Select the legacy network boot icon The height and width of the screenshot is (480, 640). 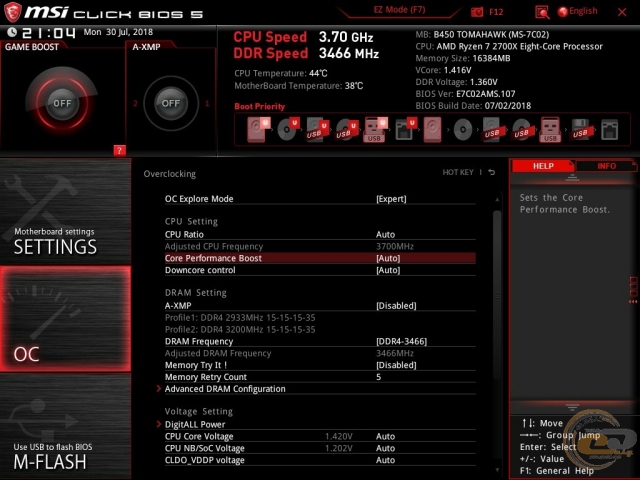609,130
